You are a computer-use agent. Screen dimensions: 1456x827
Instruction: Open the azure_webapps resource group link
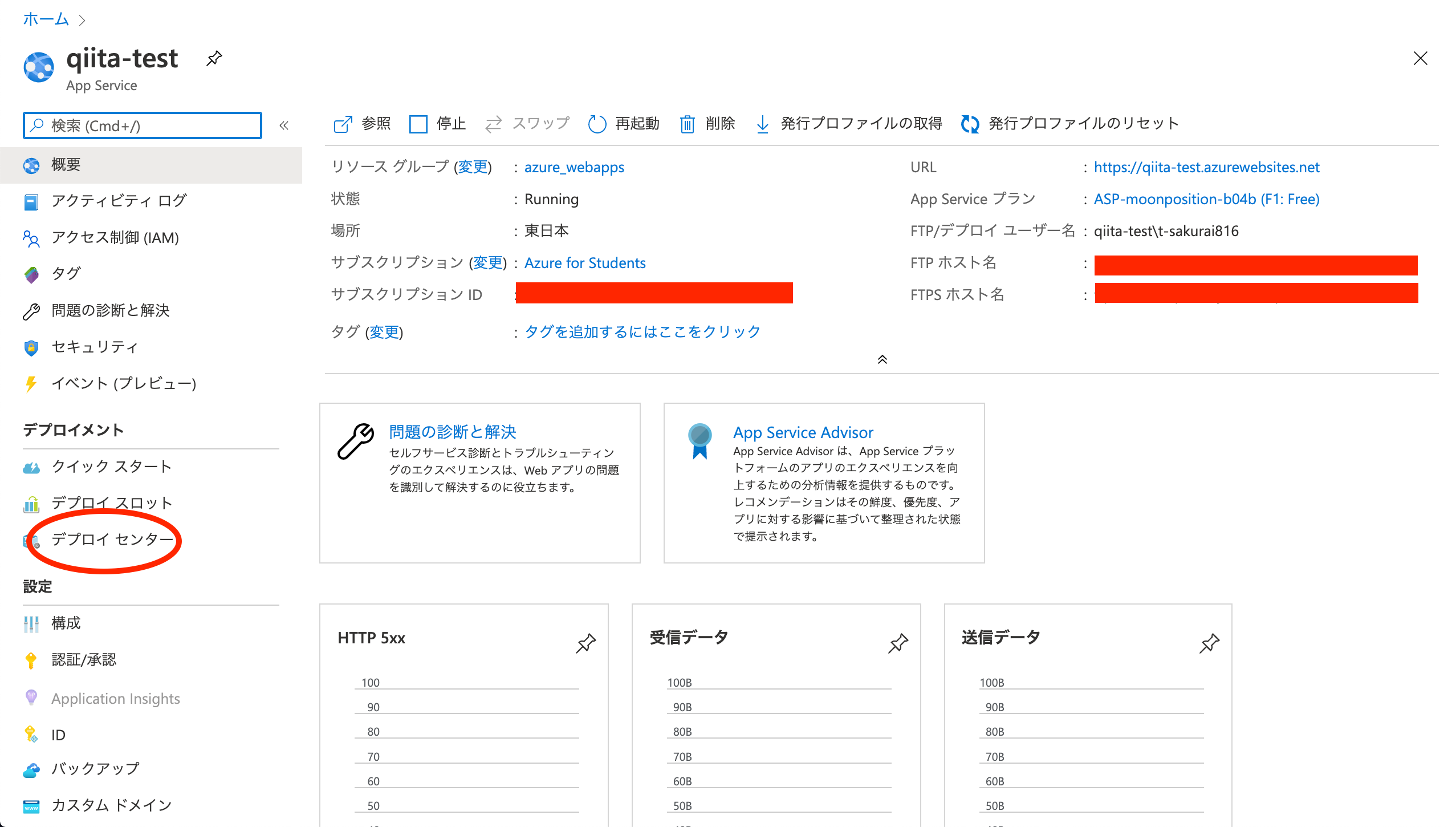click(x=574, y=167)
